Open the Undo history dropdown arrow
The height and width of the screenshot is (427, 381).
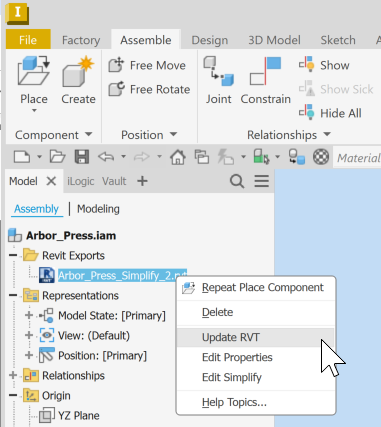click(x=123, y=157)
